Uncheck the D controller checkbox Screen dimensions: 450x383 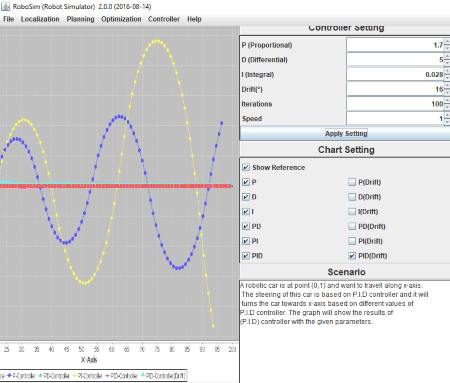pyautogui.click(x=246, y=197)
